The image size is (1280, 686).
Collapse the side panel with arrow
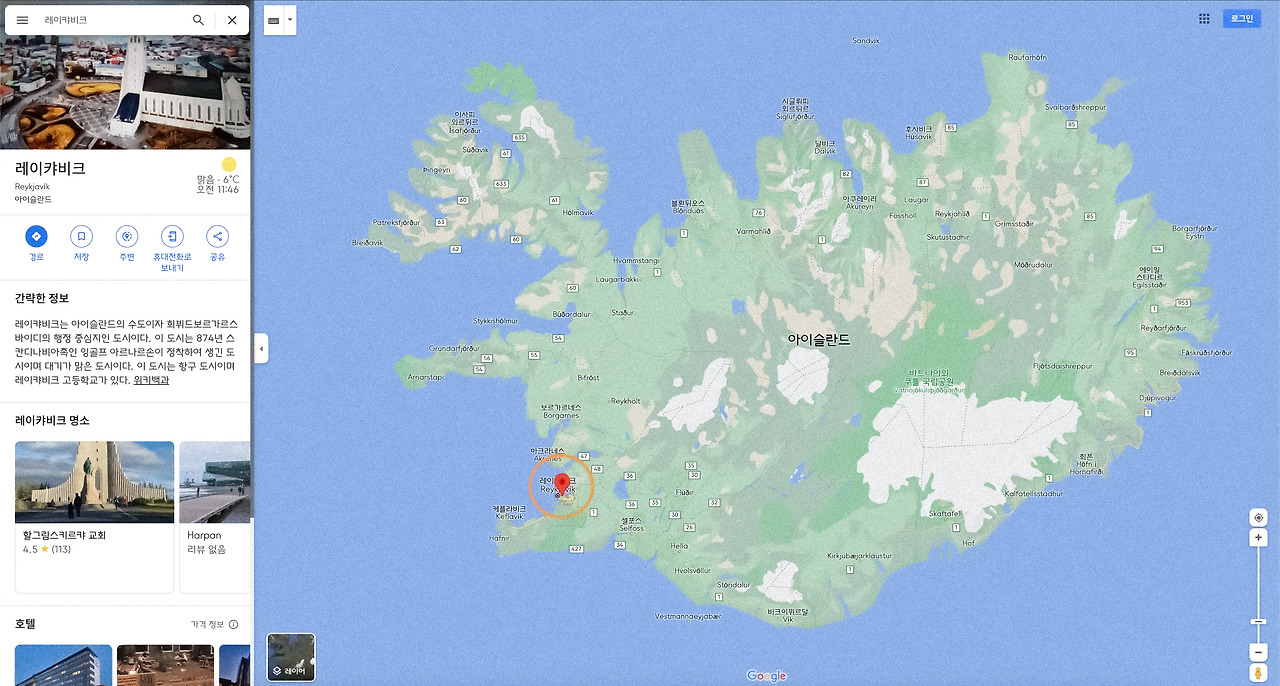click(x=261, y=349)
